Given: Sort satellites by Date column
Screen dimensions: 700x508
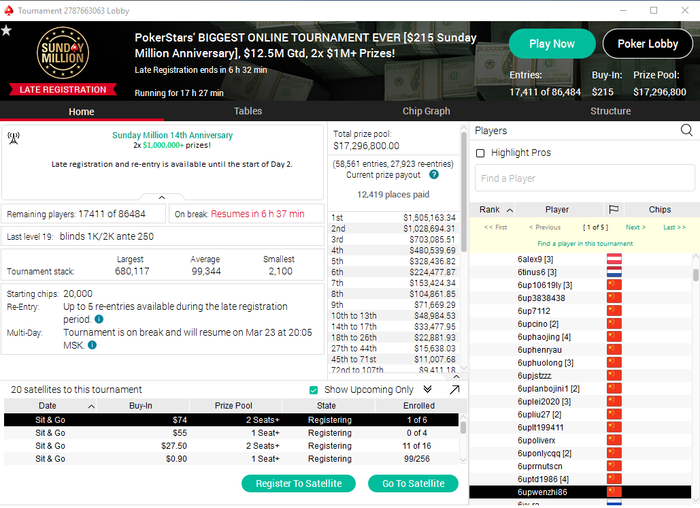Looking at the screenshot, I should pos(50,405).
